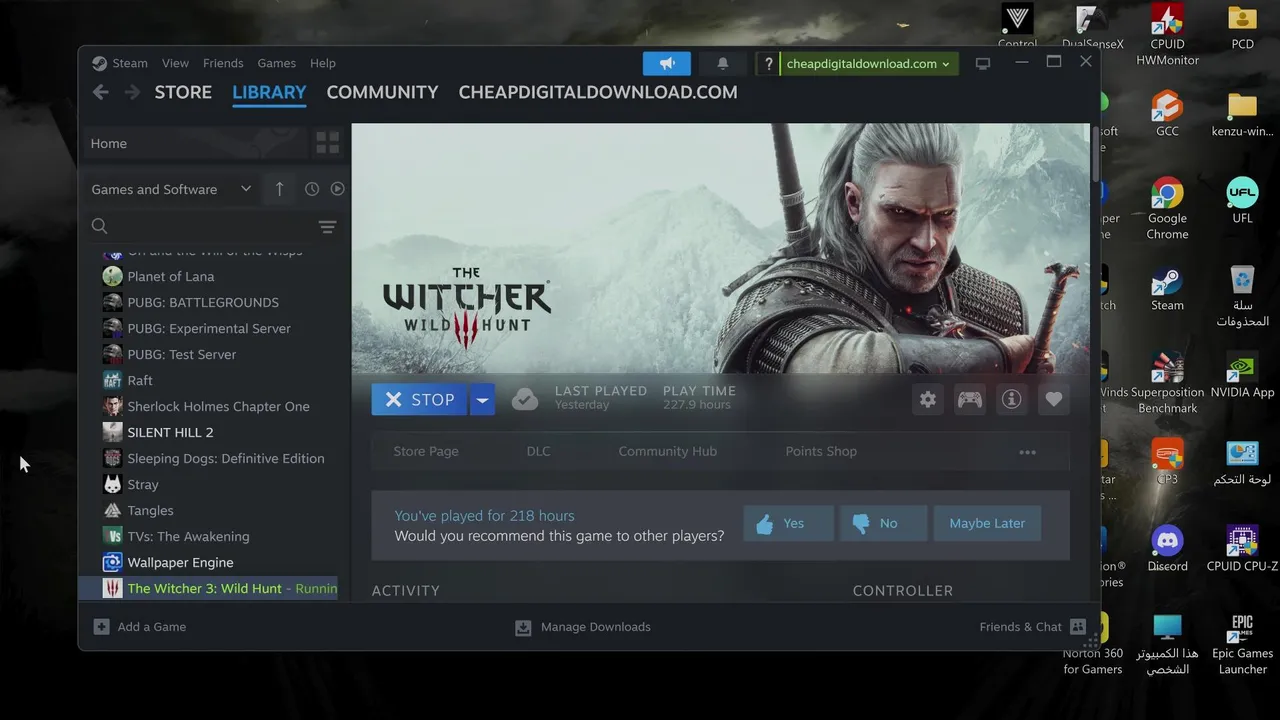Go to the COMMUNITY tab
This screenshot has width=1280, height=720.
pyautogui.click(x=382, y=92)
